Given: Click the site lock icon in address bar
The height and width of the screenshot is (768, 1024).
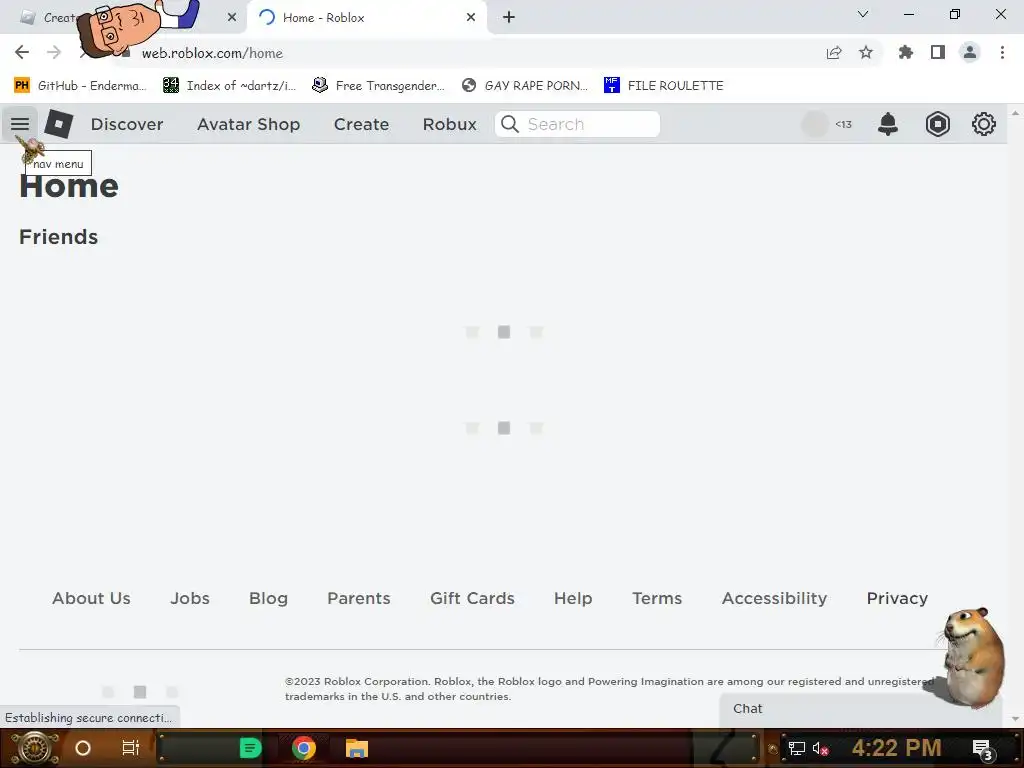Looking at the screenshot, I should click(x=126, y=53).
